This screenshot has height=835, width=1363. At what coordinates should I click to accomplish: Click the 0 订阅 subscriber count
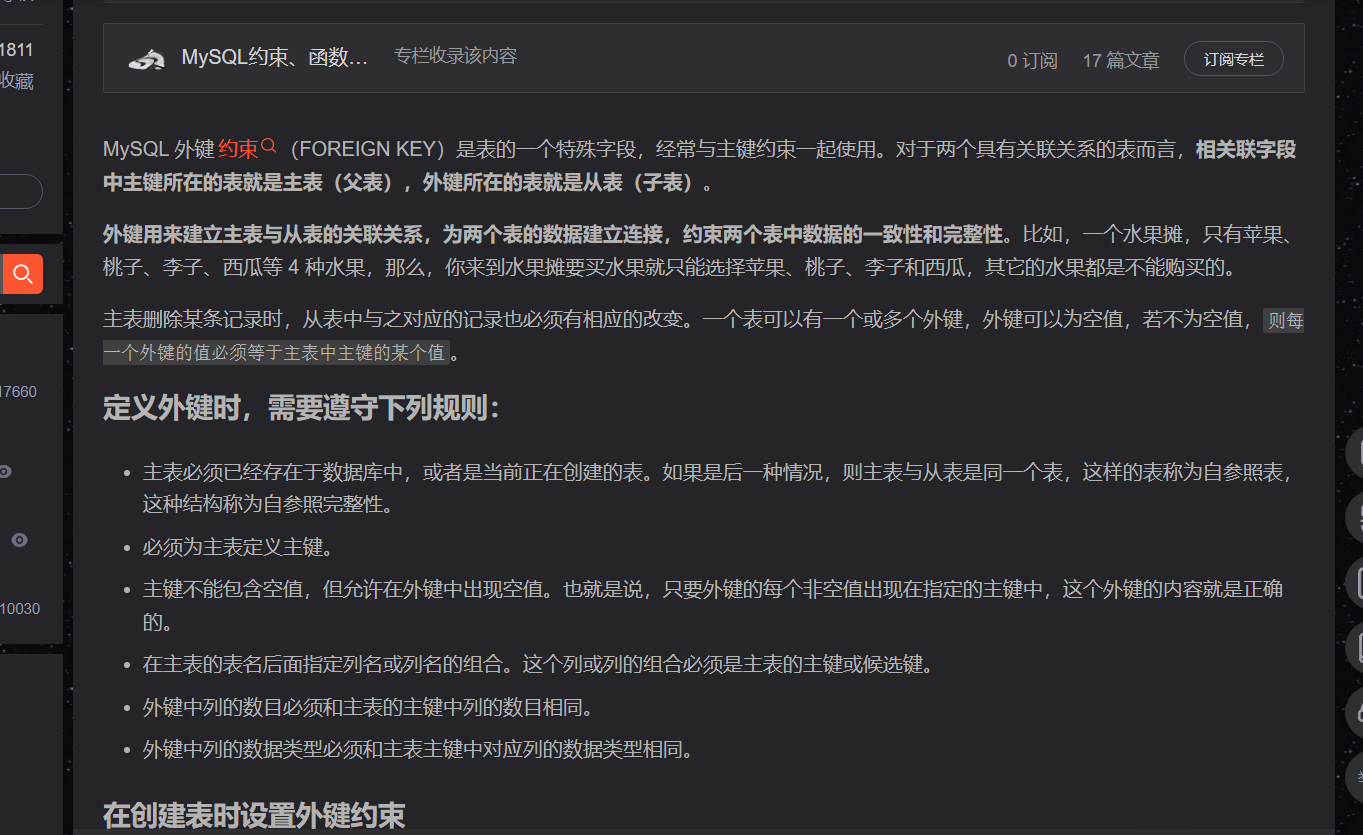point(1032,59)
